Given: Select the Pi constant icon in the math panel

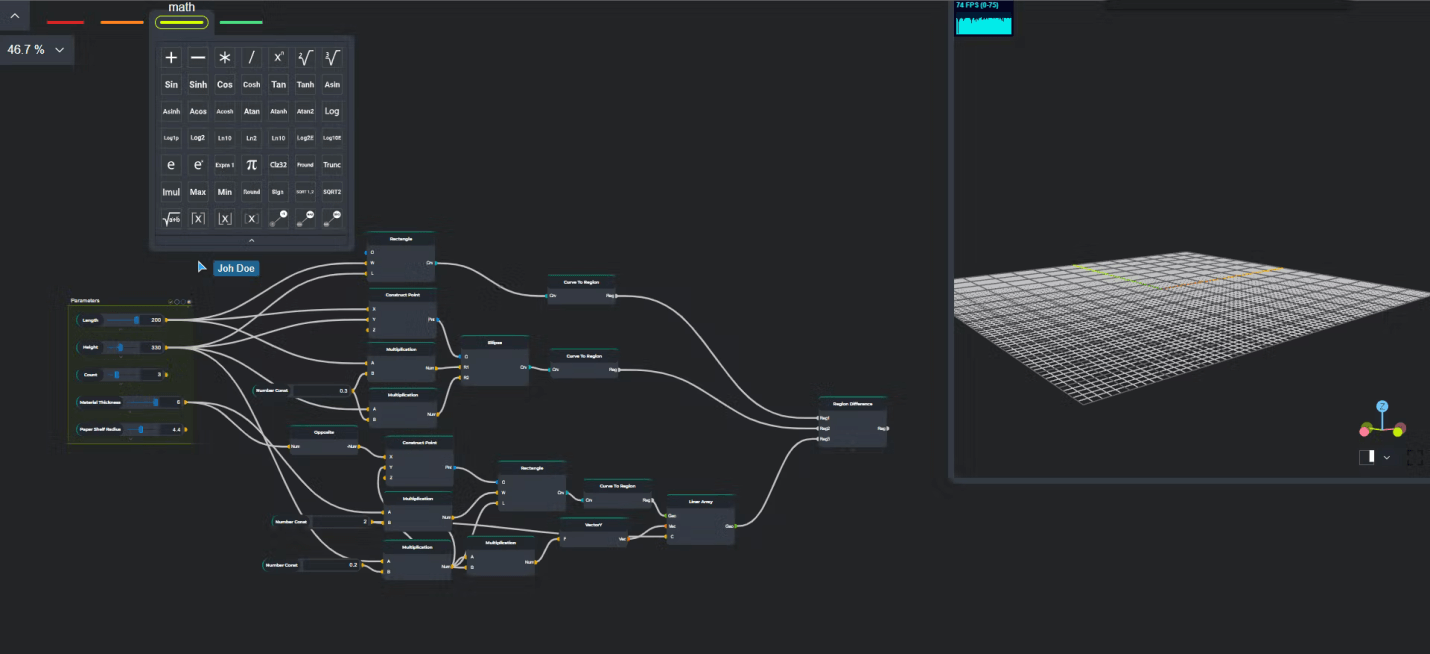Looking at the screenshot, I should 251,165.
